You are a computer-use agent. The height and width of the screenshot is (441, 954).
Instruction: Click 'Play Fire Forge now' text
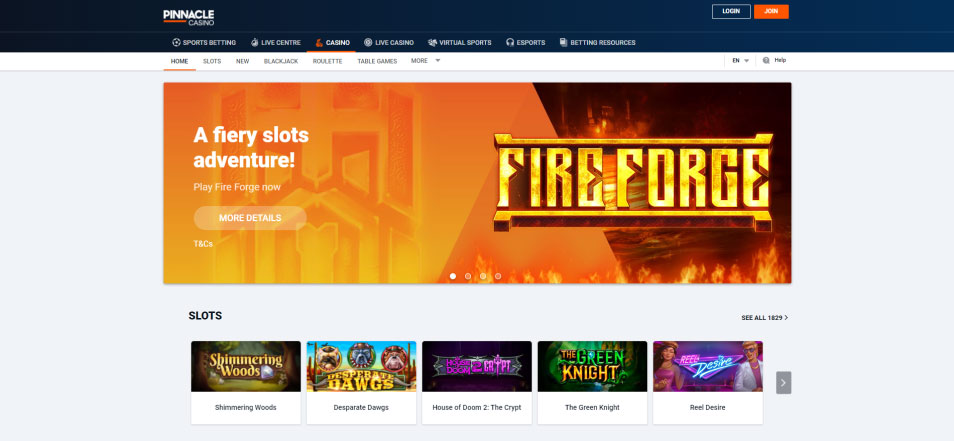pyautogui.click(x=237, y=187)
